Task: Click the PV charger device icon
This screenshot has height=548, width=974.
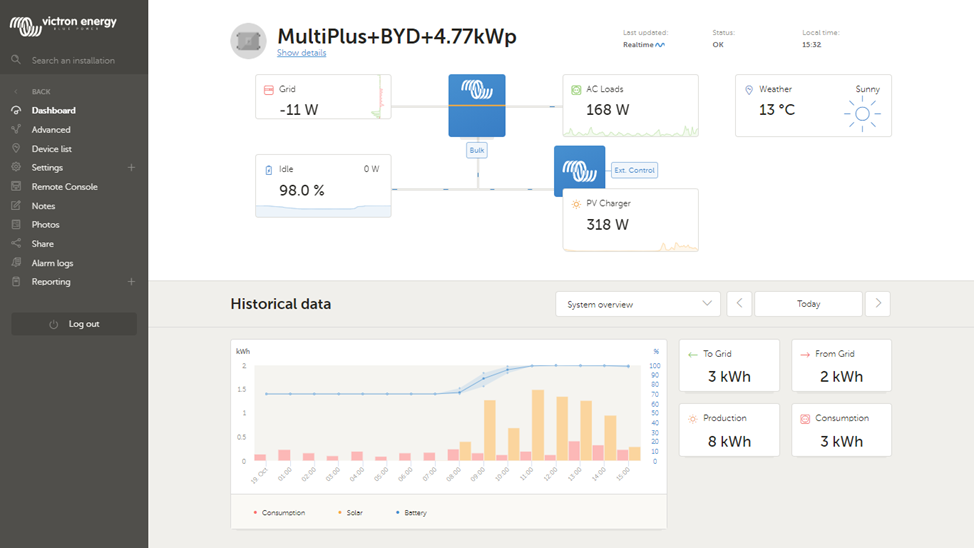Action: 579,170
